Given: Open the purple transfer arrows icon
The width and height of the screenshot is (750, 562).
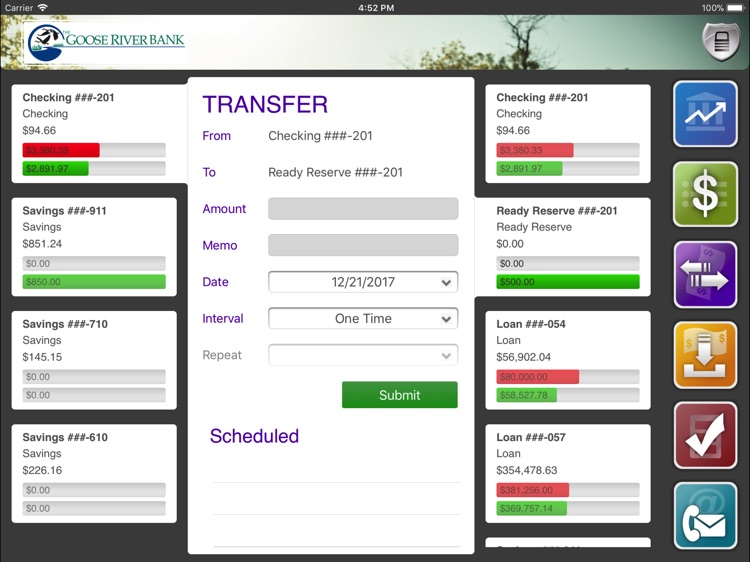Looking at the screenshot, I should 705,275.
